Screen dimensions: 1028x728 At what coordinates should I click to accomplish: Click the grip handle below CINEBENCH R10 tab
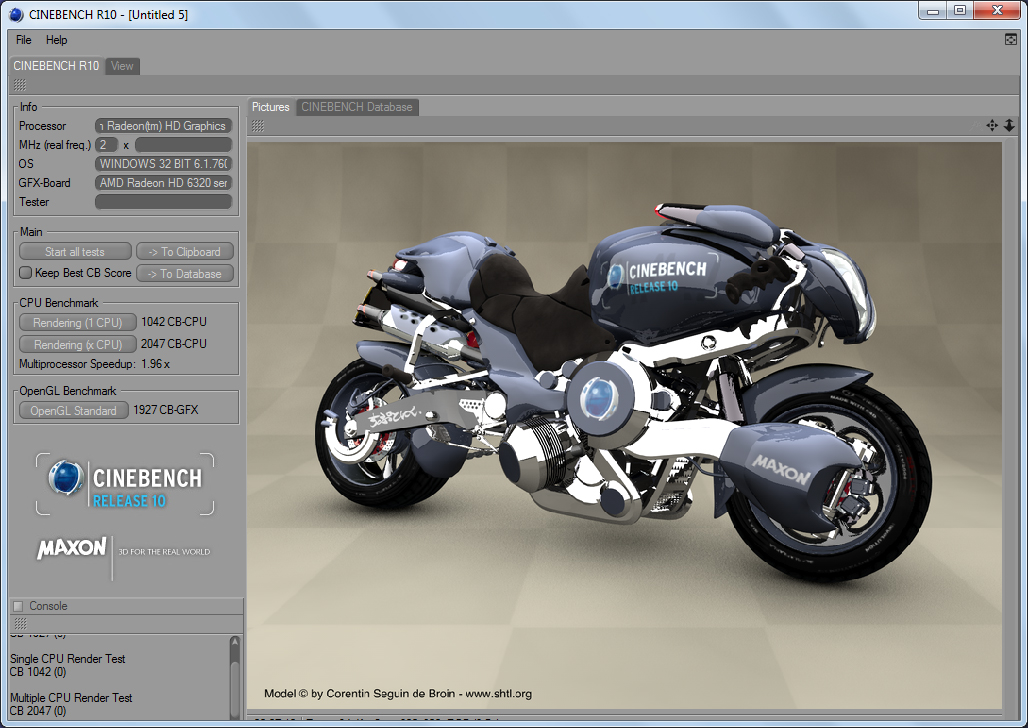click(x=20, y=85)
